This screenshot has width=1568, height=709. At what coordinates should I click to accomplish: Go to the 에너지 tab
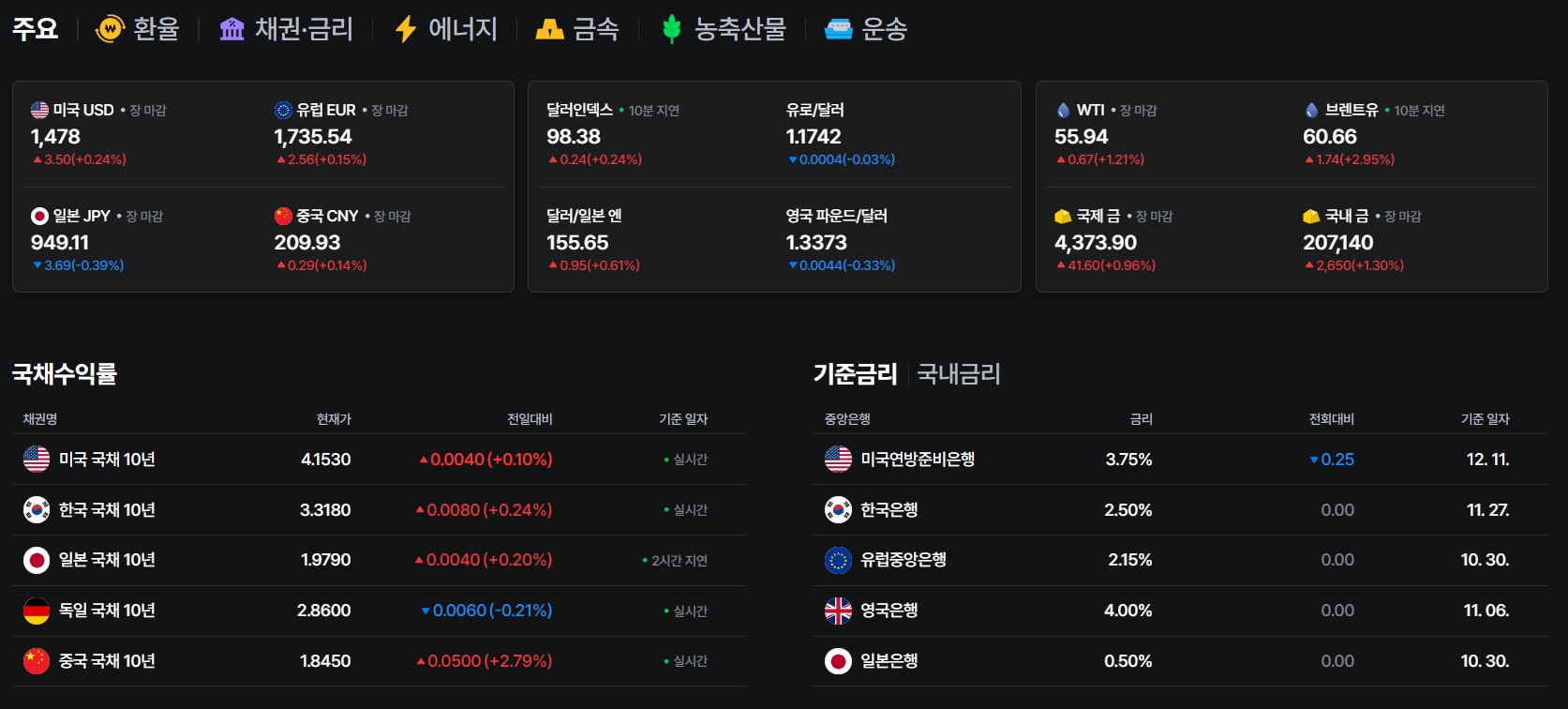pyautogui.click(x=446, y=29)
